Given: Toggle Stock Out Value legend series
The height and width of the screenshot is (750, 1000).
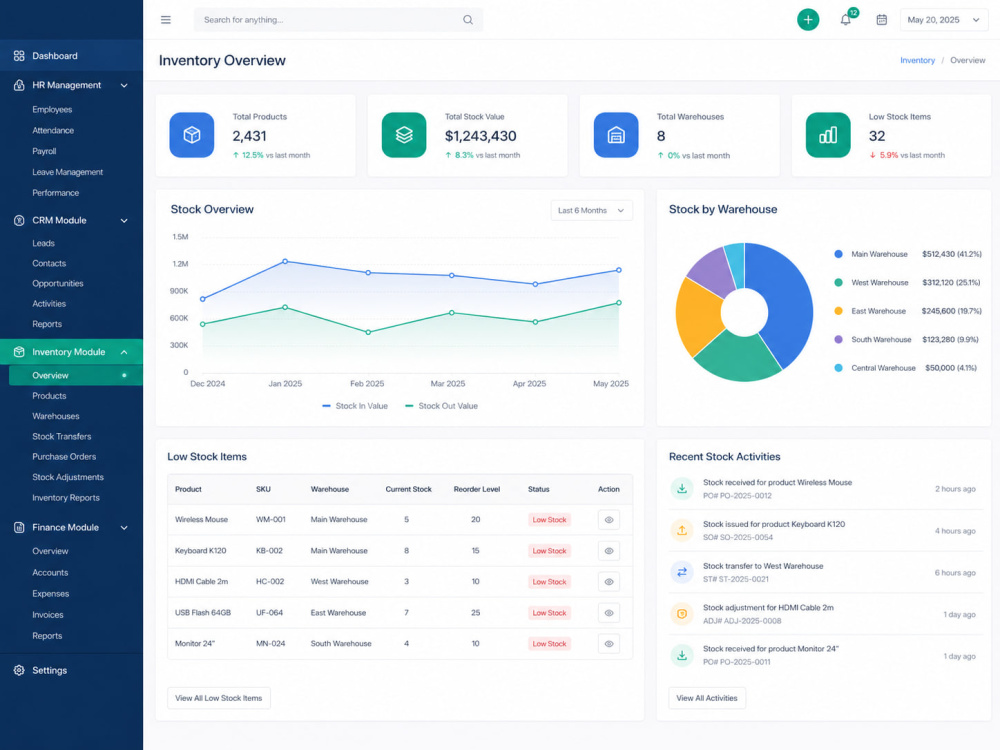Looking at the screenshot, I should [441, 406].
